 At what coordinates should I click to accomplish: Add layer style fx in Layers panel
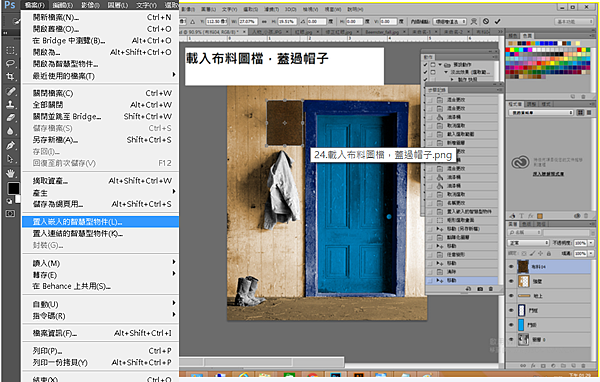click(533, 365)
